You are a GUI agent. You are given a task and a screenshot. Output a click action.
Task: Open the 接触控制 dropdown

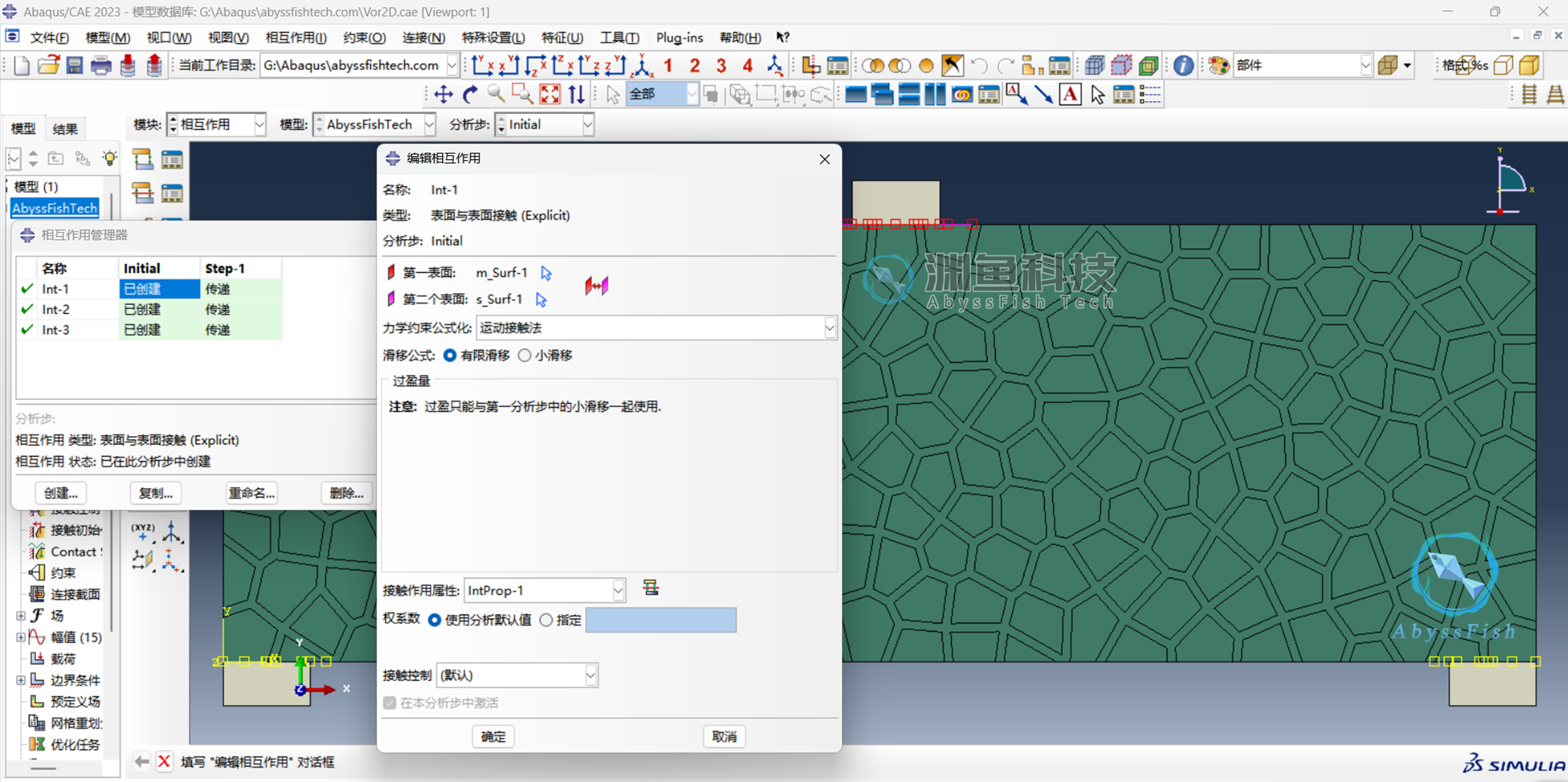[590, 675]
